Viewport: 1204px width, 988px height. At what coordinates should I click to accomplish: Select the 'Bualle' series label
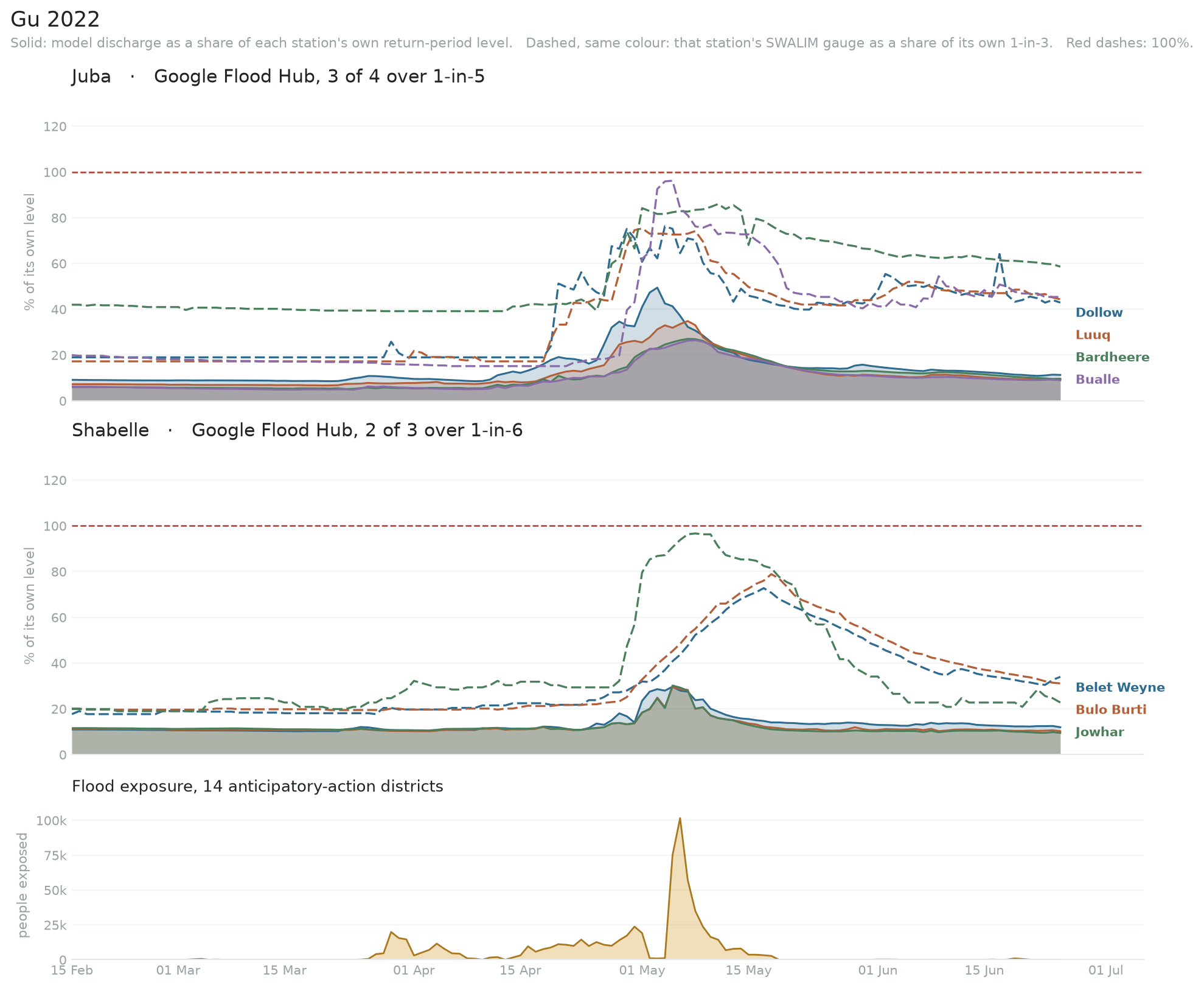(1097, 380)
